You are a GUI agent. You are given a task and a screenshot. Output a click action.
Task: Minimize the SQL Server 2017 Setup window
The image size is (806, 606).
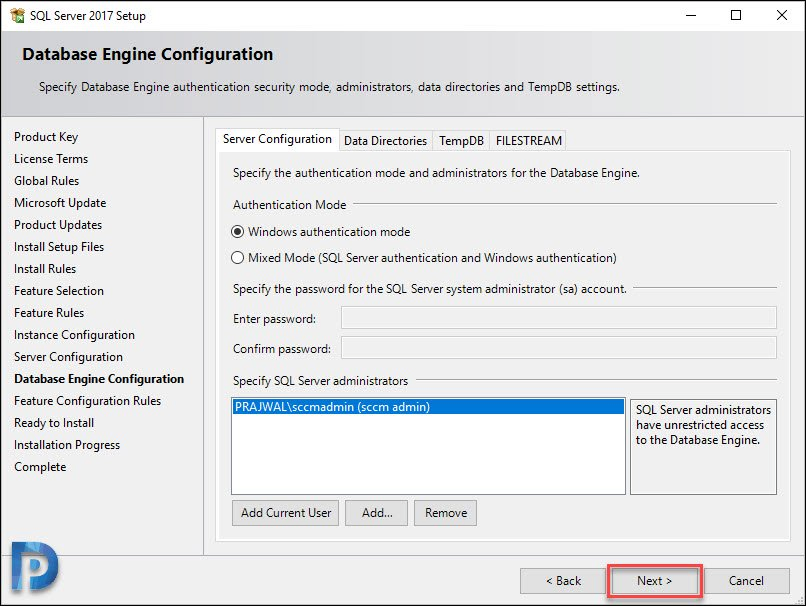click(x=691, y=15)
